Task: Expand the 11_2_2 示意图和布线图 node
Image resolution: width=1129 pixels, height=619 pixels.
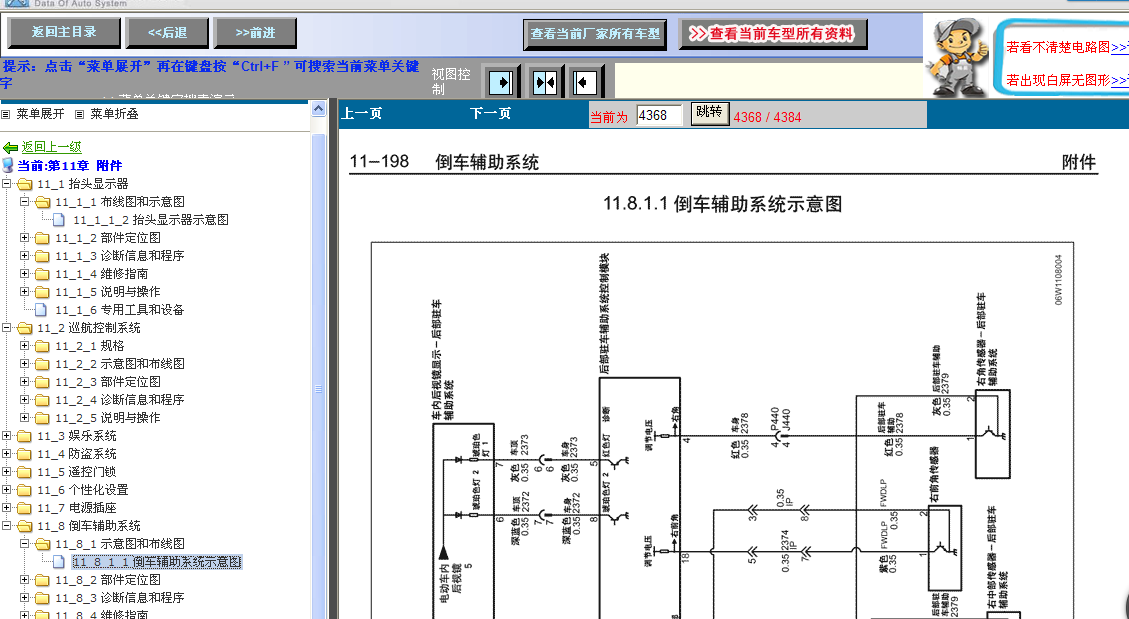Action: 24,363
